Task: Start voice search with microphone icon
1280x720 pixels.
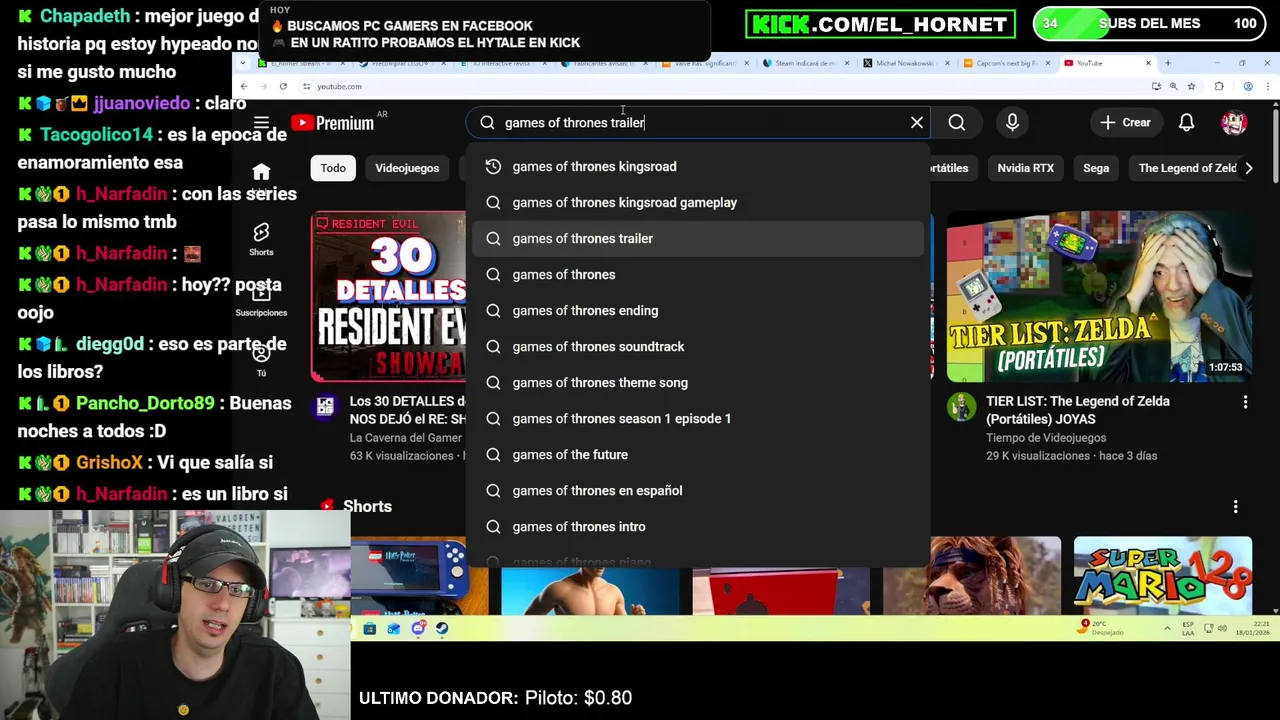Action: (1012, 122)
